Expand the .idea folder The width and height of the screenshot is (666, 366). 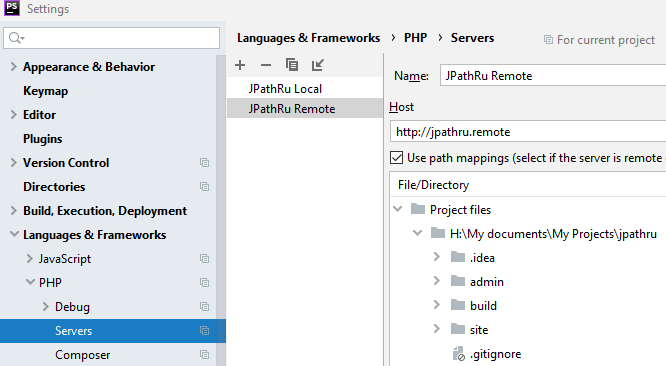(436, 257)
